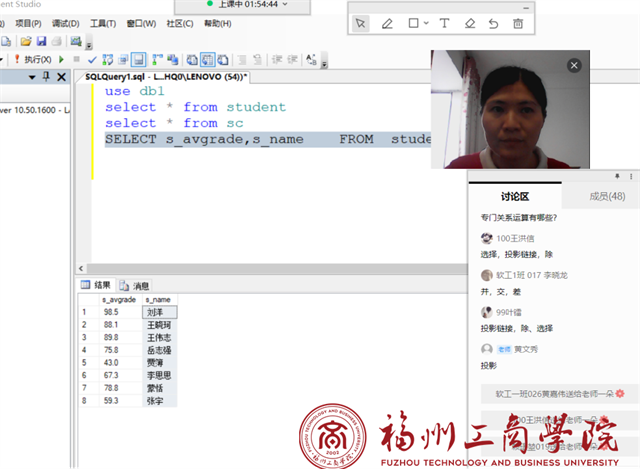The image size is (640, 469).
Task: Click the Save disk icon in toolbar
Action: [41, 41]
